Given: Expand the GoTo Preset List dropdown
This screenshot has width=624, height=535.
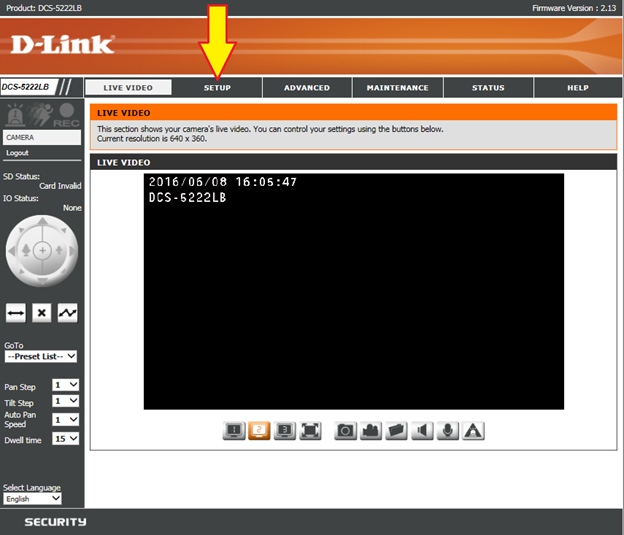Looking at the screenshot, I should [41, 356].
